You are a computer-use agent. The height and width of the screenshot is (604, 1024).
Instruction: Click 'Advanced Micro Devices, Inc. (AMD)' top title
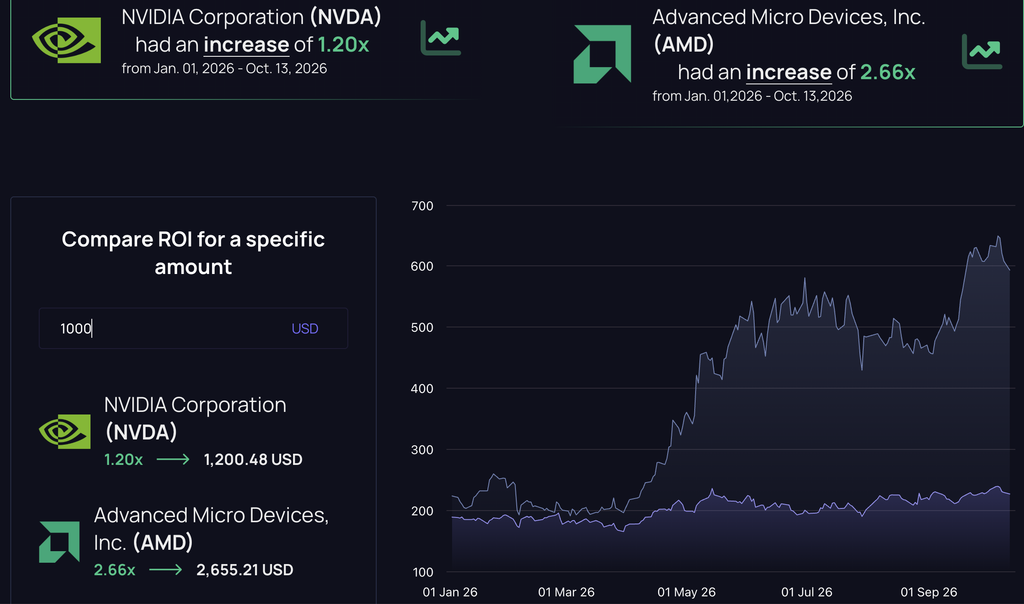tap(789, 31)
